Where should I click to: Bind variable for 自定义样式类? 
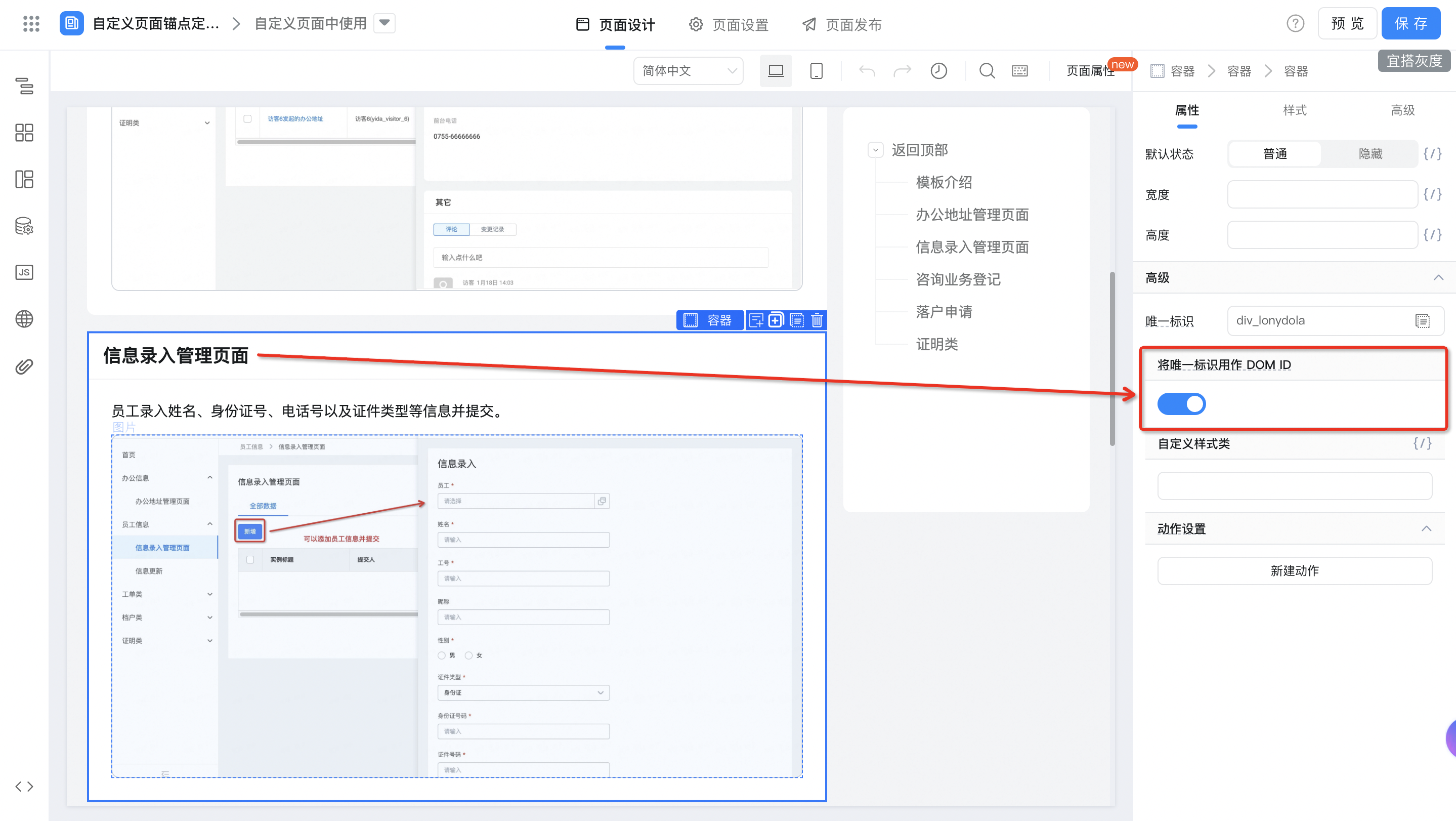tap(1423, 443)
